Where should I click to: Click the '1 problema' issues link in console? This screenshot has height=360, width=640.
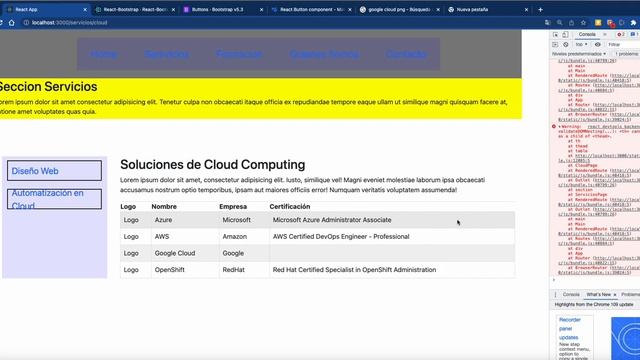[x=627, y=54]
